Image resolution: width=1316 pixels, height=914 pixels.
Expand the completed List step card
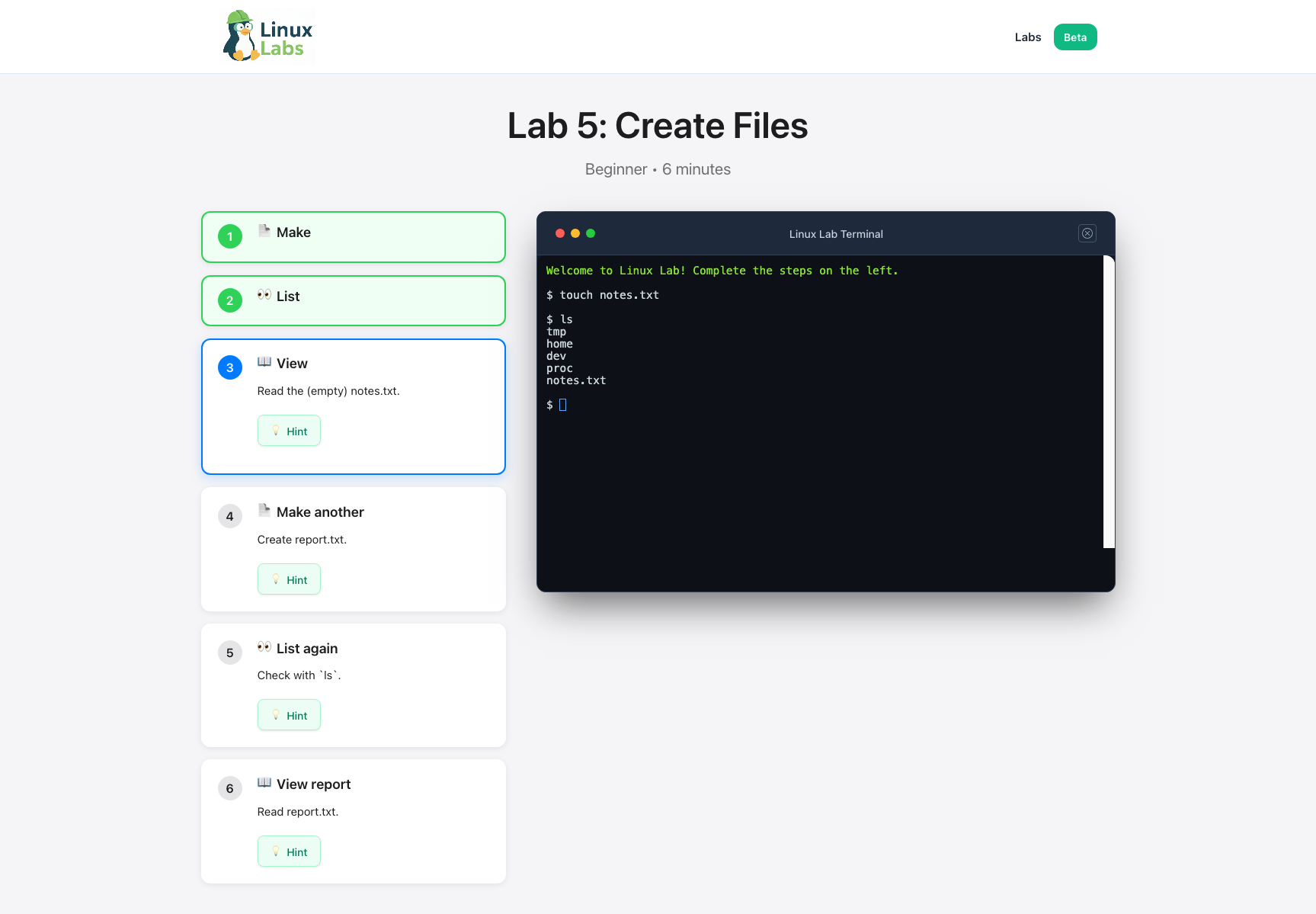[x=353, y=301]
